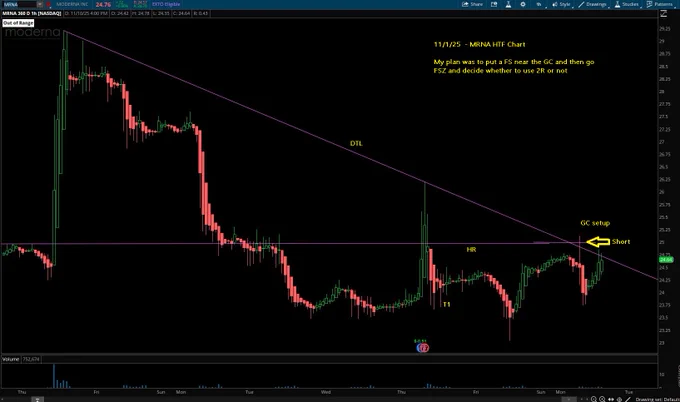Click the MODERNA INC company name
The height and width of the screenshot is (402, 680).
pyautogui.click(x=72, y=4)
